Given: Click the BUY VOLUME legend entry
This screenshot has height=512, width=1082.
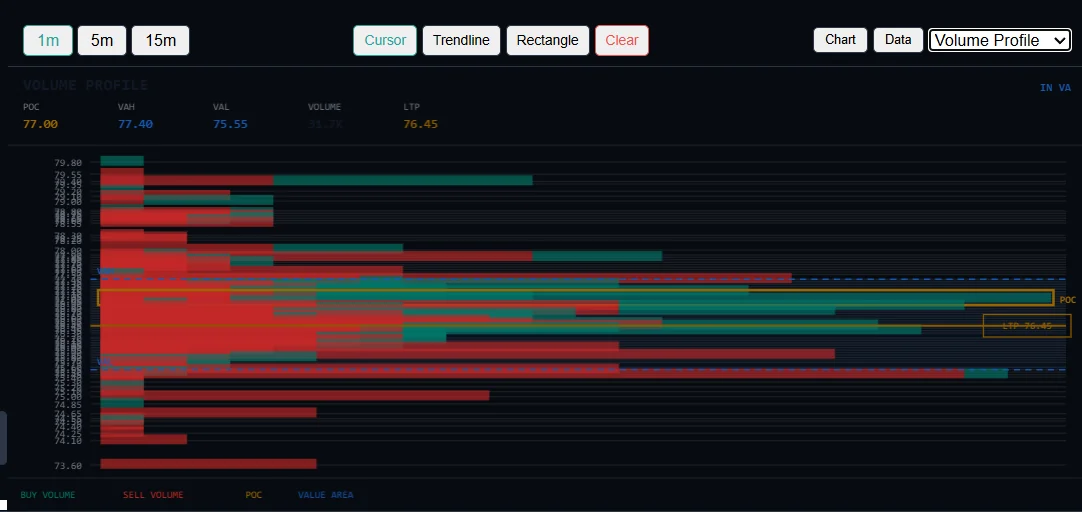Looking at the screenshot, I should [x=48, y=495].
